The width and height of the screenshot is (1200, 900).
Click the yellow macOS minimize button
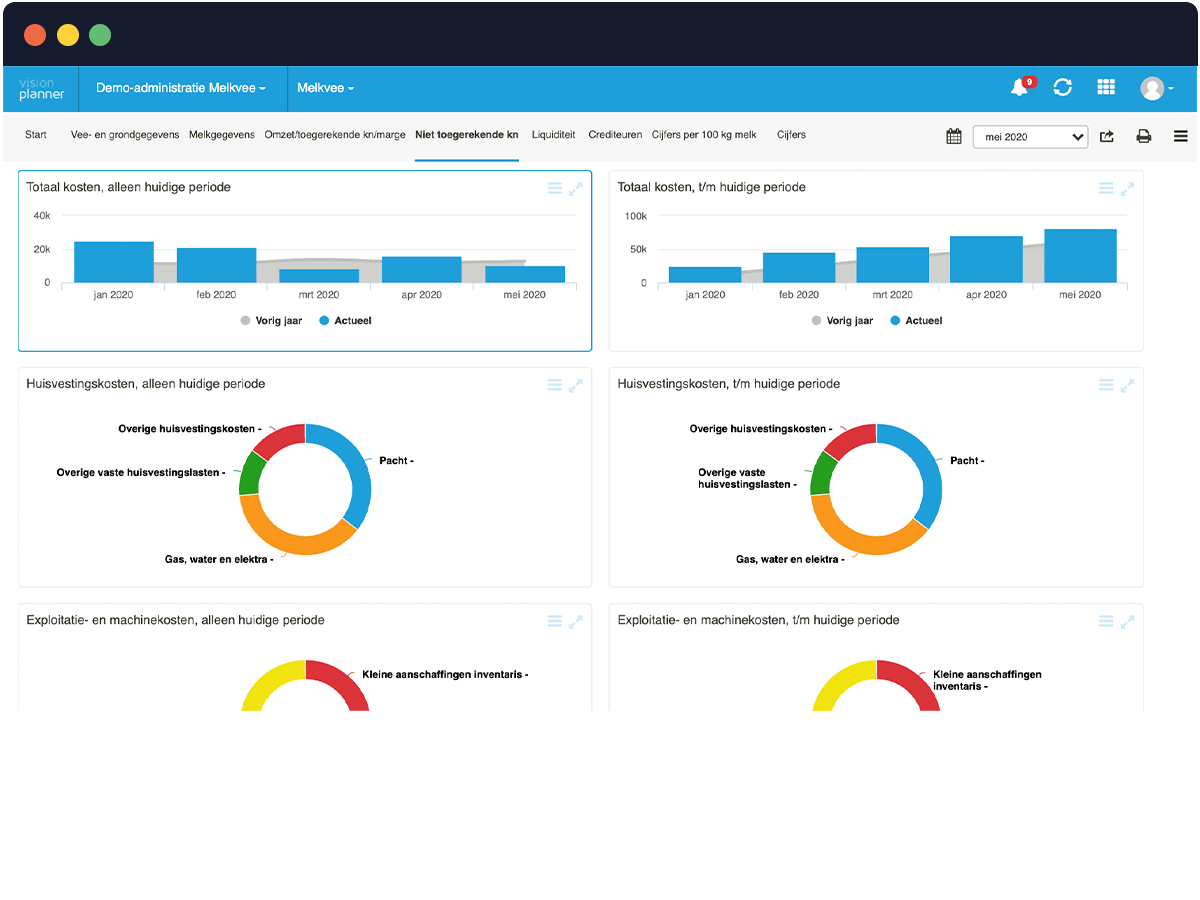[68, 36]
